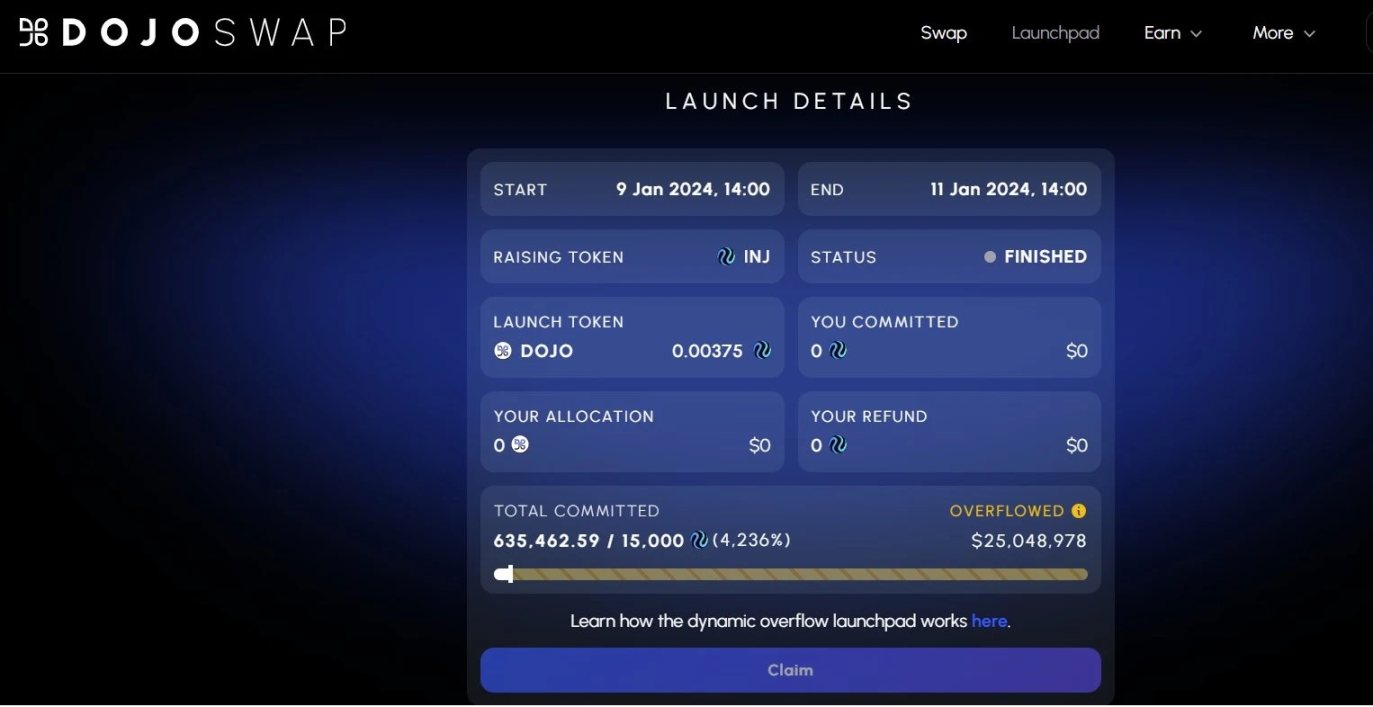Go to the Launchpad page

1055,33
